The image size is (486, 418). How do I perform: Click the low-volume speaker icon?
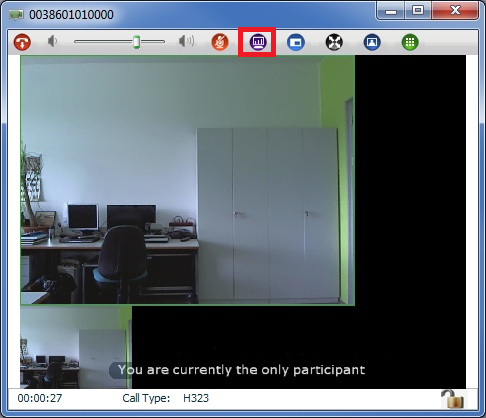coord(52,41)
